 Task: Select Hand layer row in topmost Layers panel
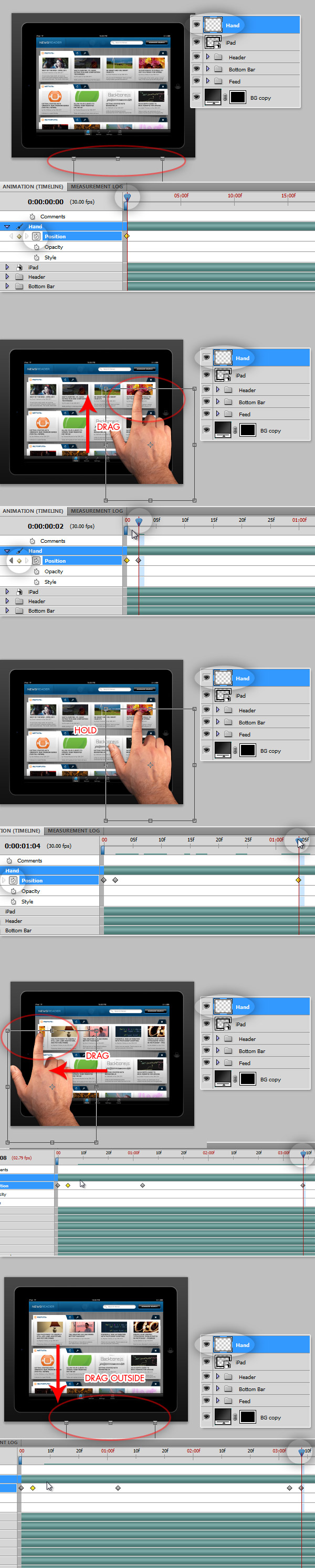[x=246, y=25]
